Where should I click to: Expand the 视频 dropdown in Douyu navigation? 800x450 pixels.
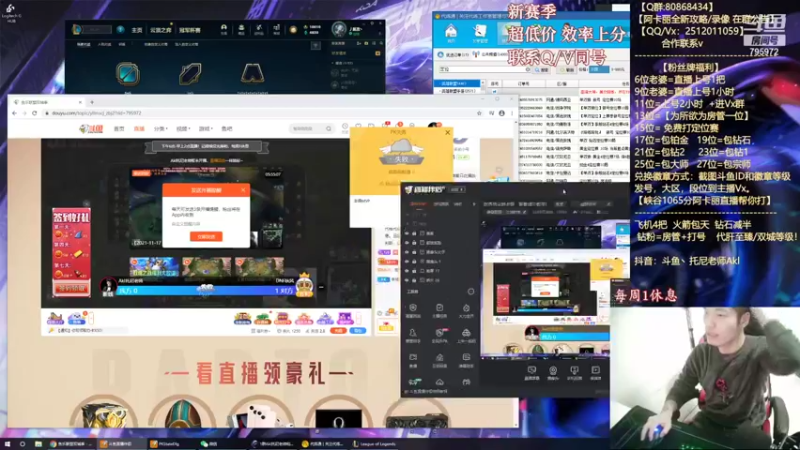(x=183, y=129)
